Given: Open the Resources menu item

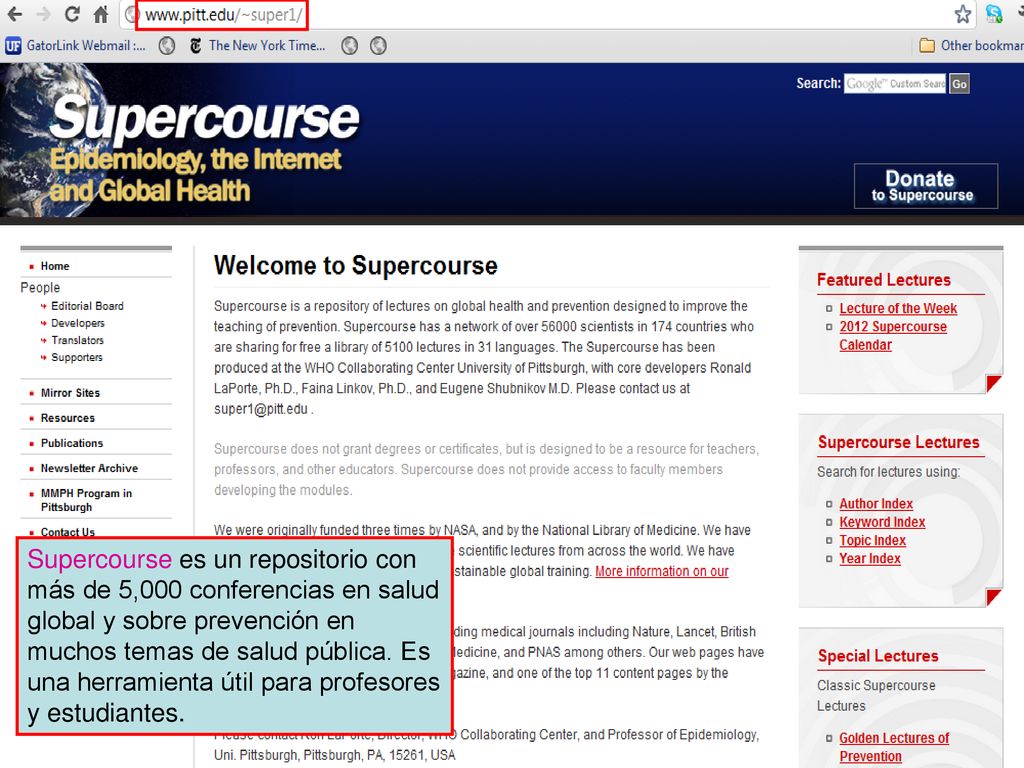Looking at the screenshot, I should click(68, 418).
